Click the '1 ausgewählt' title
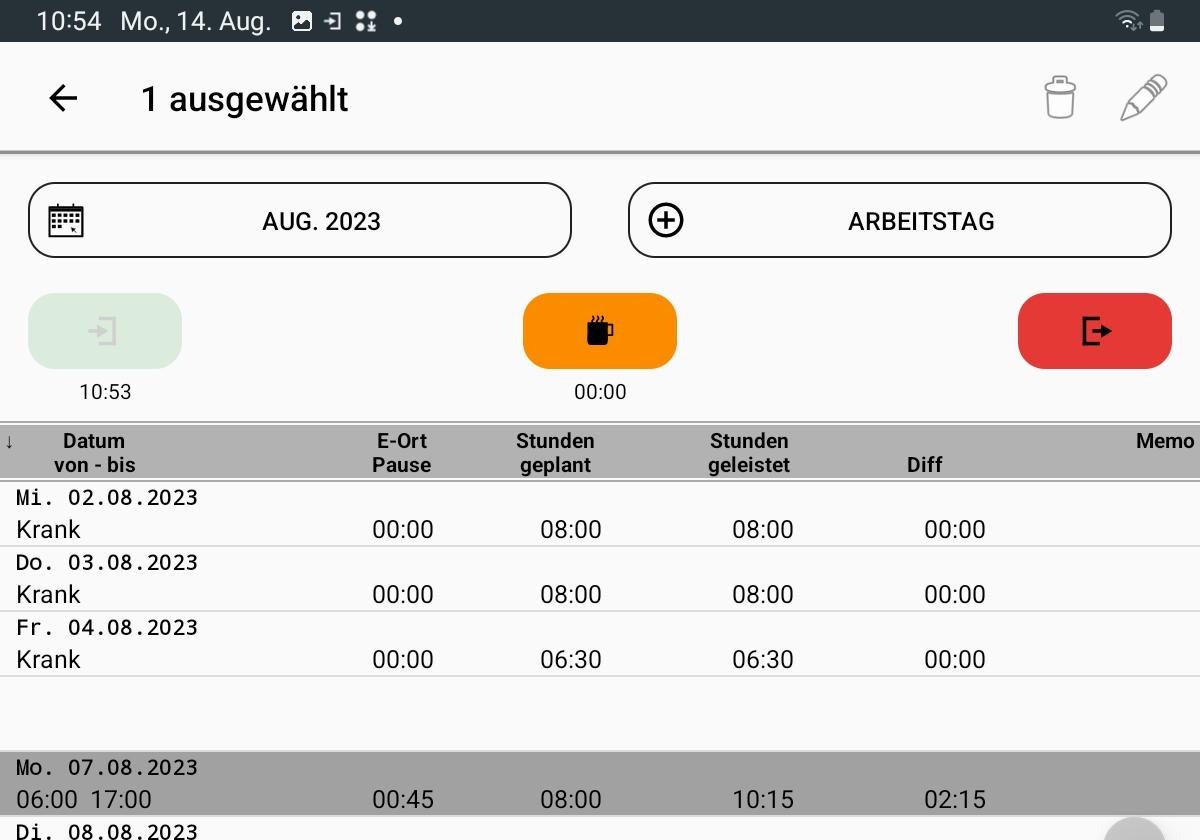The height and width of the screenshot is (840, 1200). pos(245,99)
